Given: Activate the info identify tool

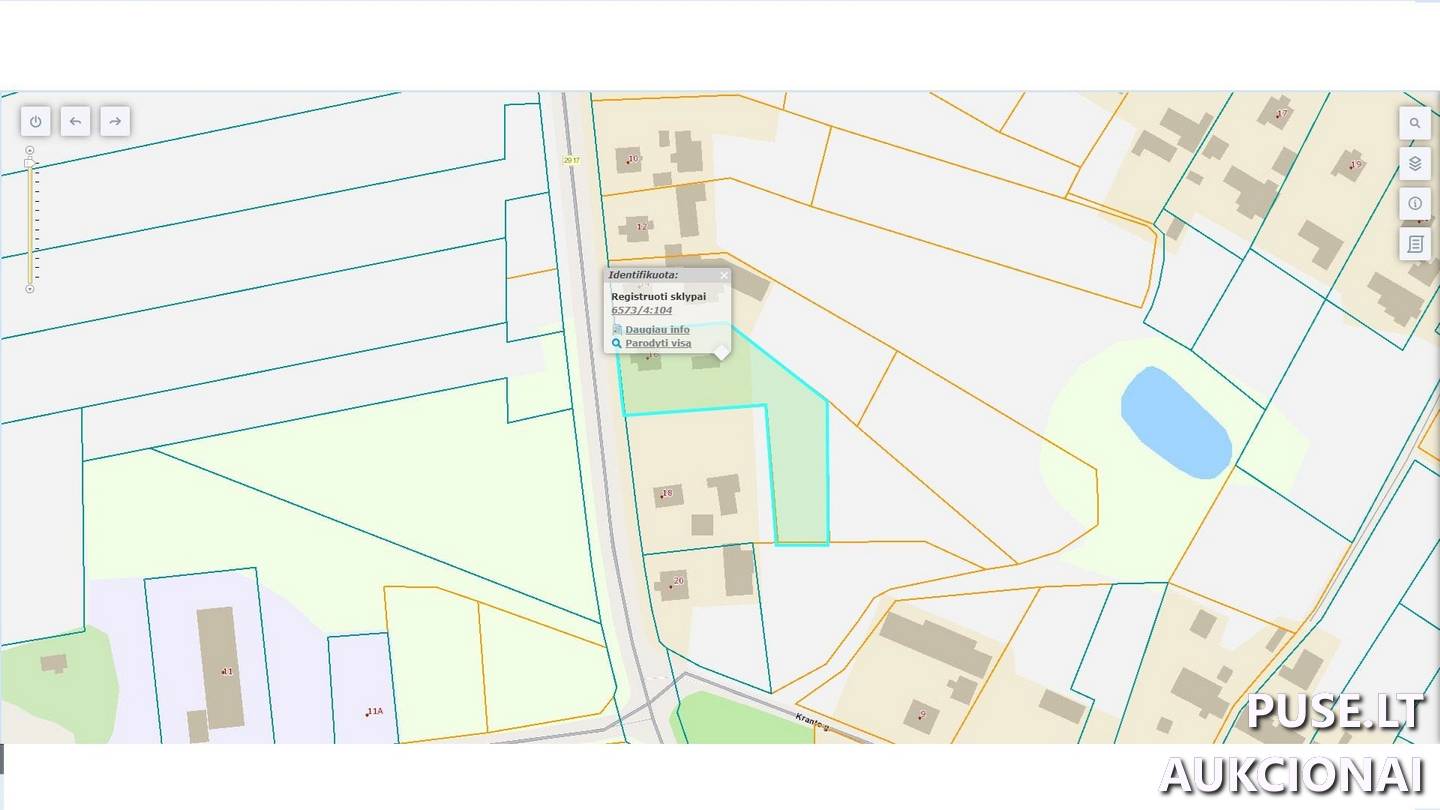Looking at the screenshot, I should (1415, 203).
